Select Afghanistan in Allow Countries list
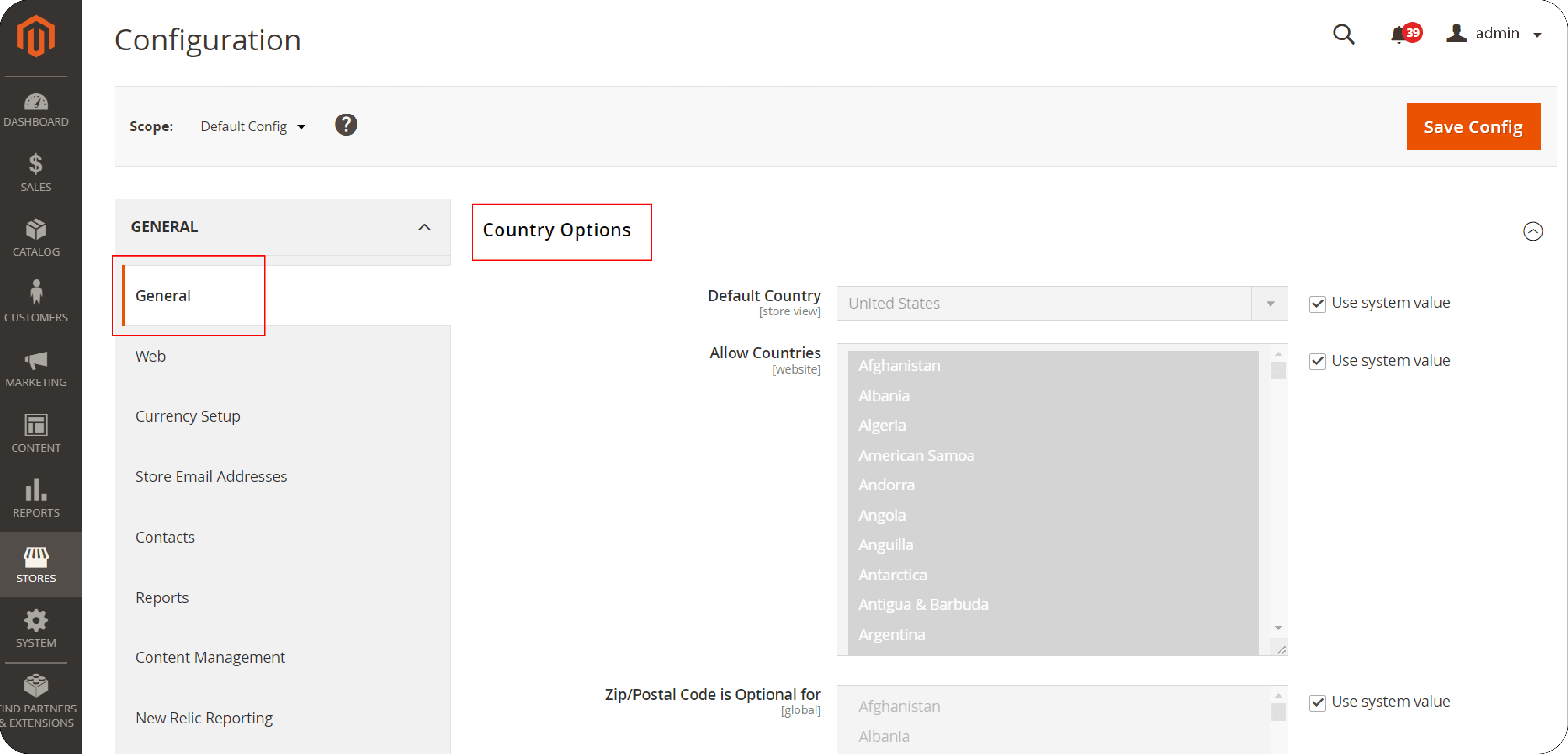The image size is (1568, 754). tap(1053, 365)
